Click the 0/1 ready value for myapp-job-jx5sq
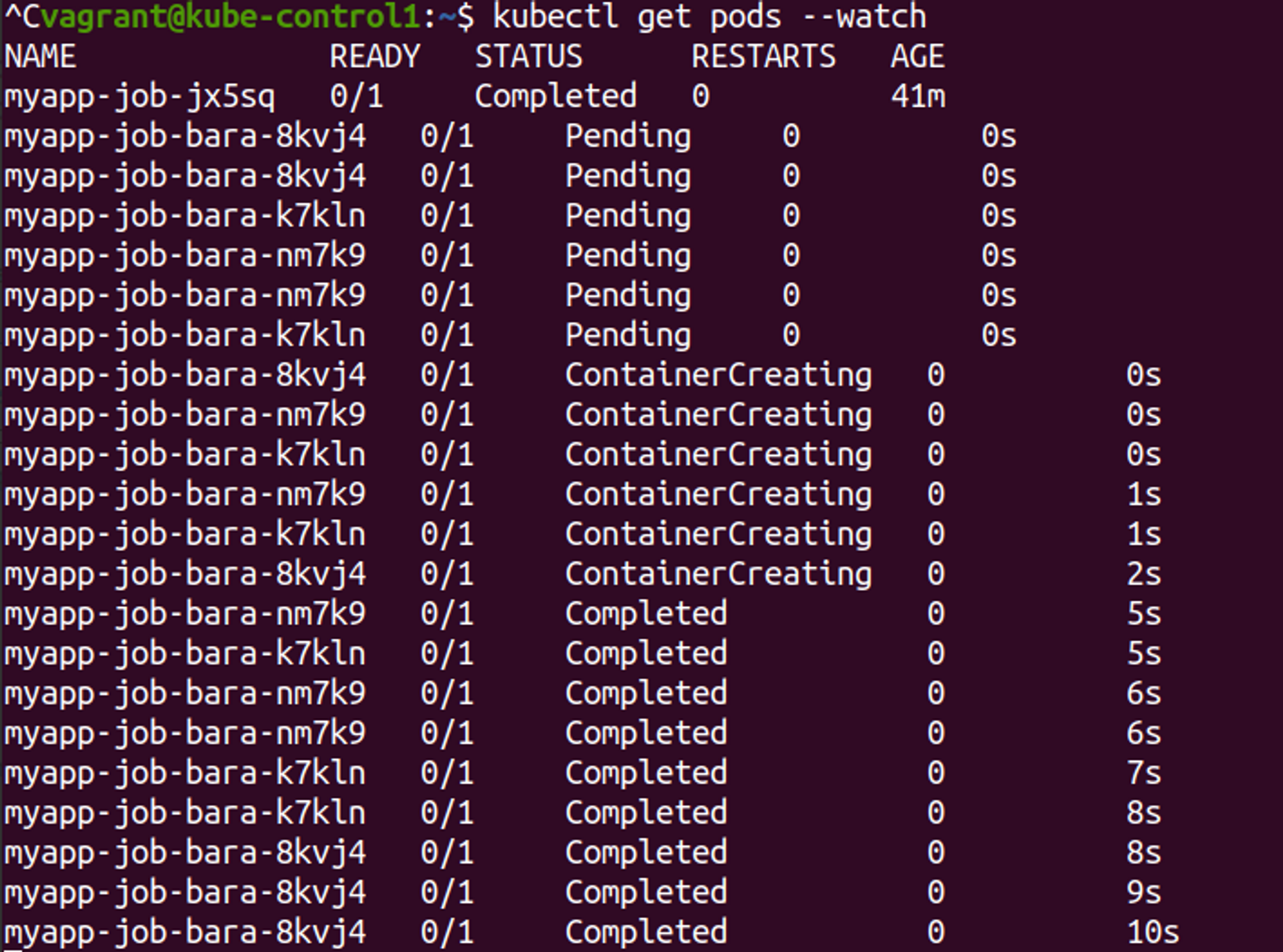The image size is (1283, 952). pyautogui.click(x=356, y=97)
